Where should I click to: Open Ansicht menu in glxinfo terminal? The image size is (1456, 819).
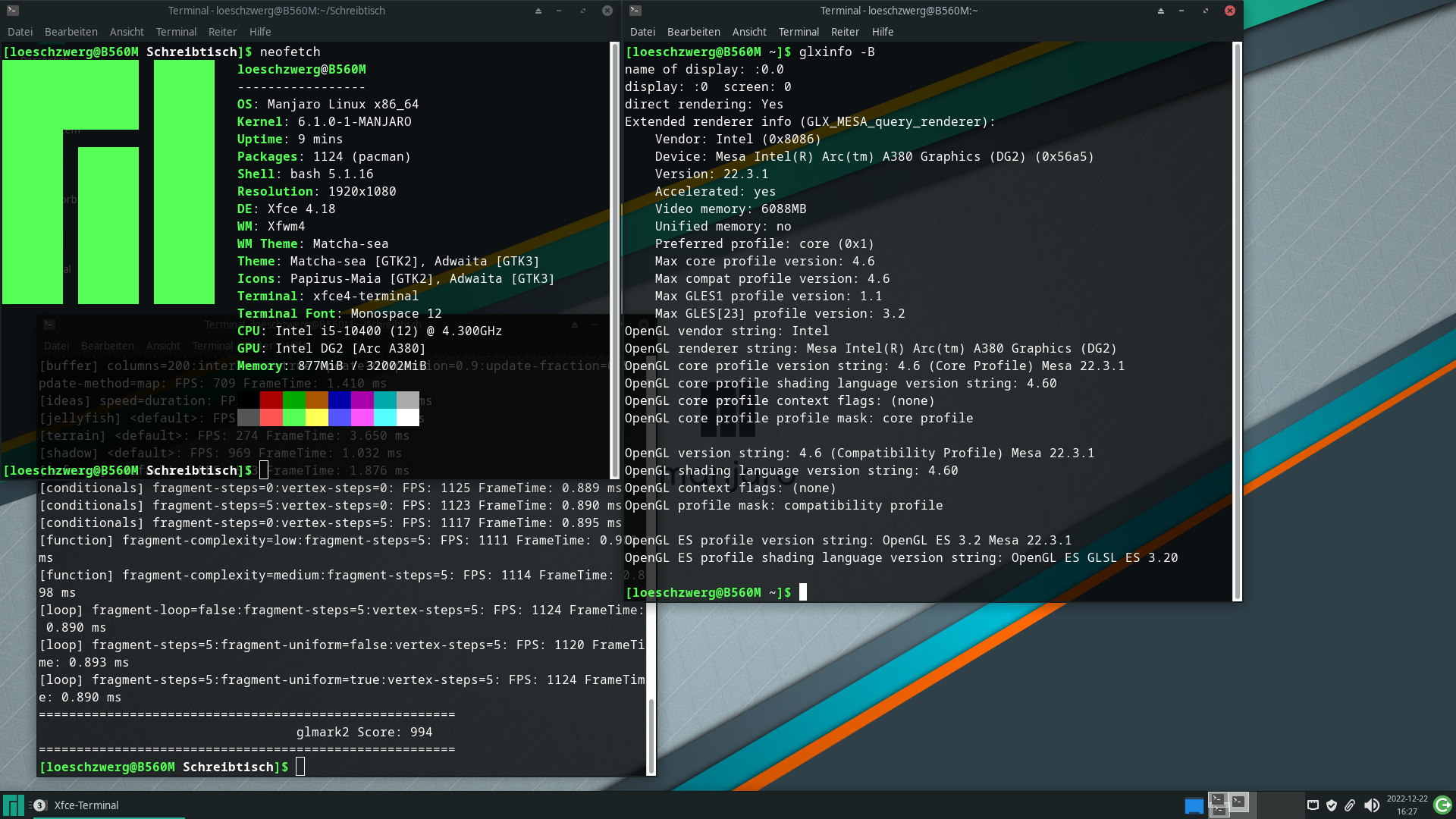(x=748, y=32)
